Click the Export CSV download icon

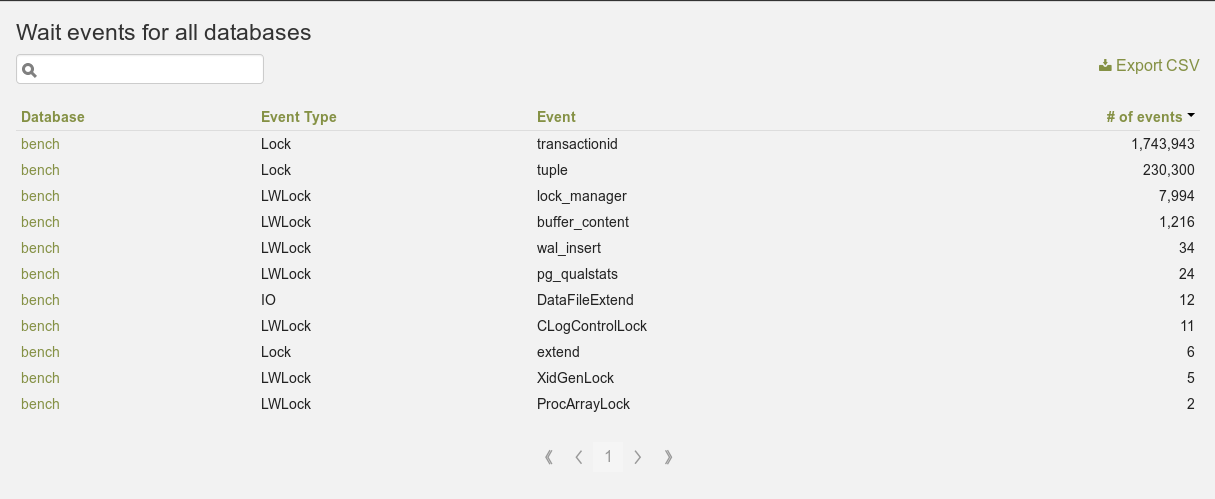pos(1105,66)
